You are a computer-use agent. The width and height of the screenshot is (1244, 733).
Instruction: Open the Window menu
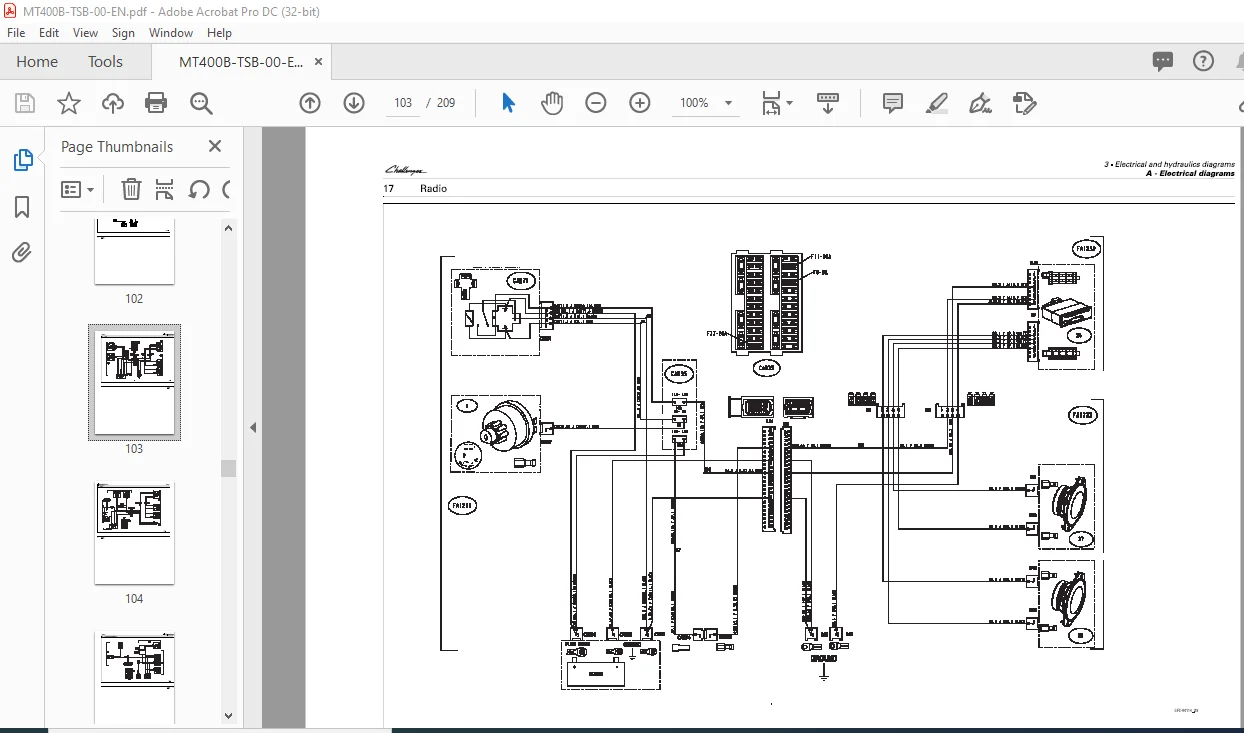click(x=171, y=33)
